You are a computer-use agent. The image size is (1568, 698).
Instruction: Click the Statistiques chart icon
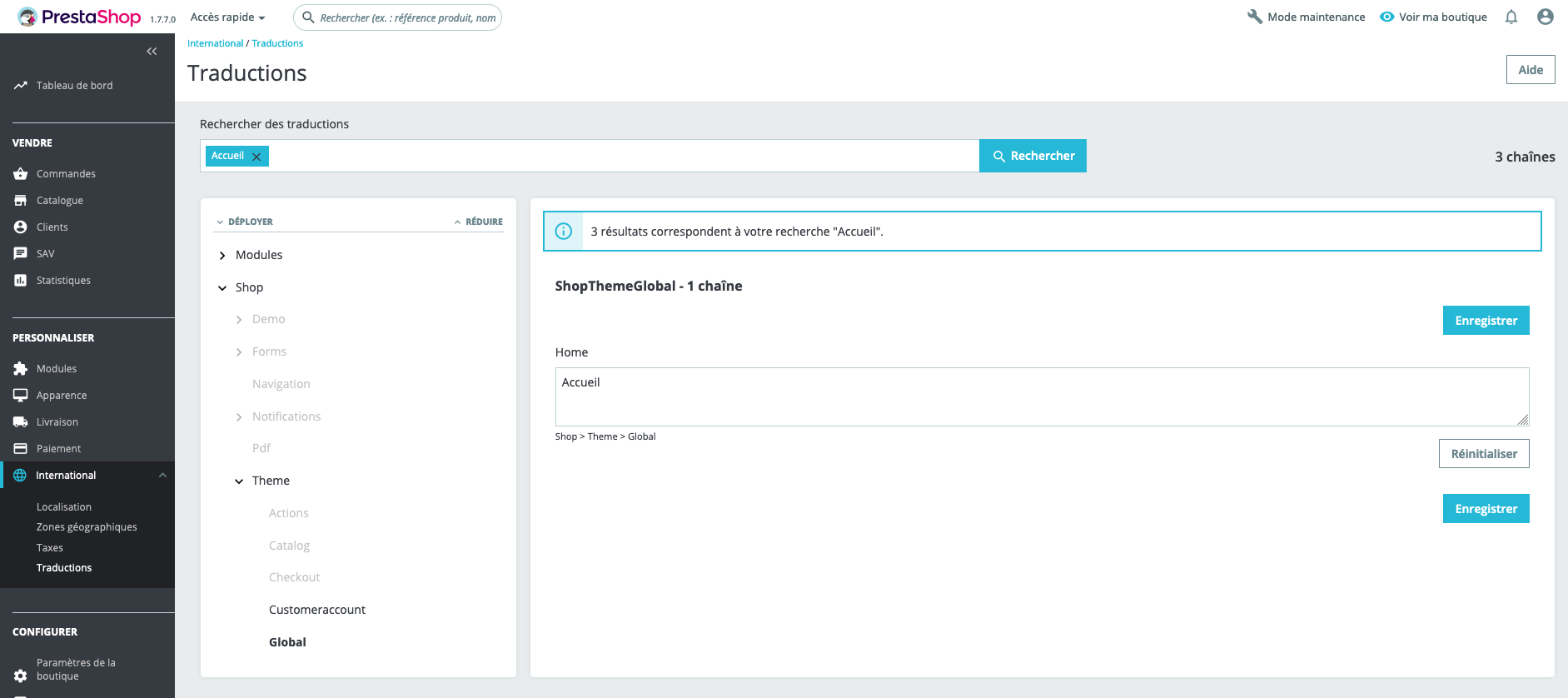(x=21, y=281)
